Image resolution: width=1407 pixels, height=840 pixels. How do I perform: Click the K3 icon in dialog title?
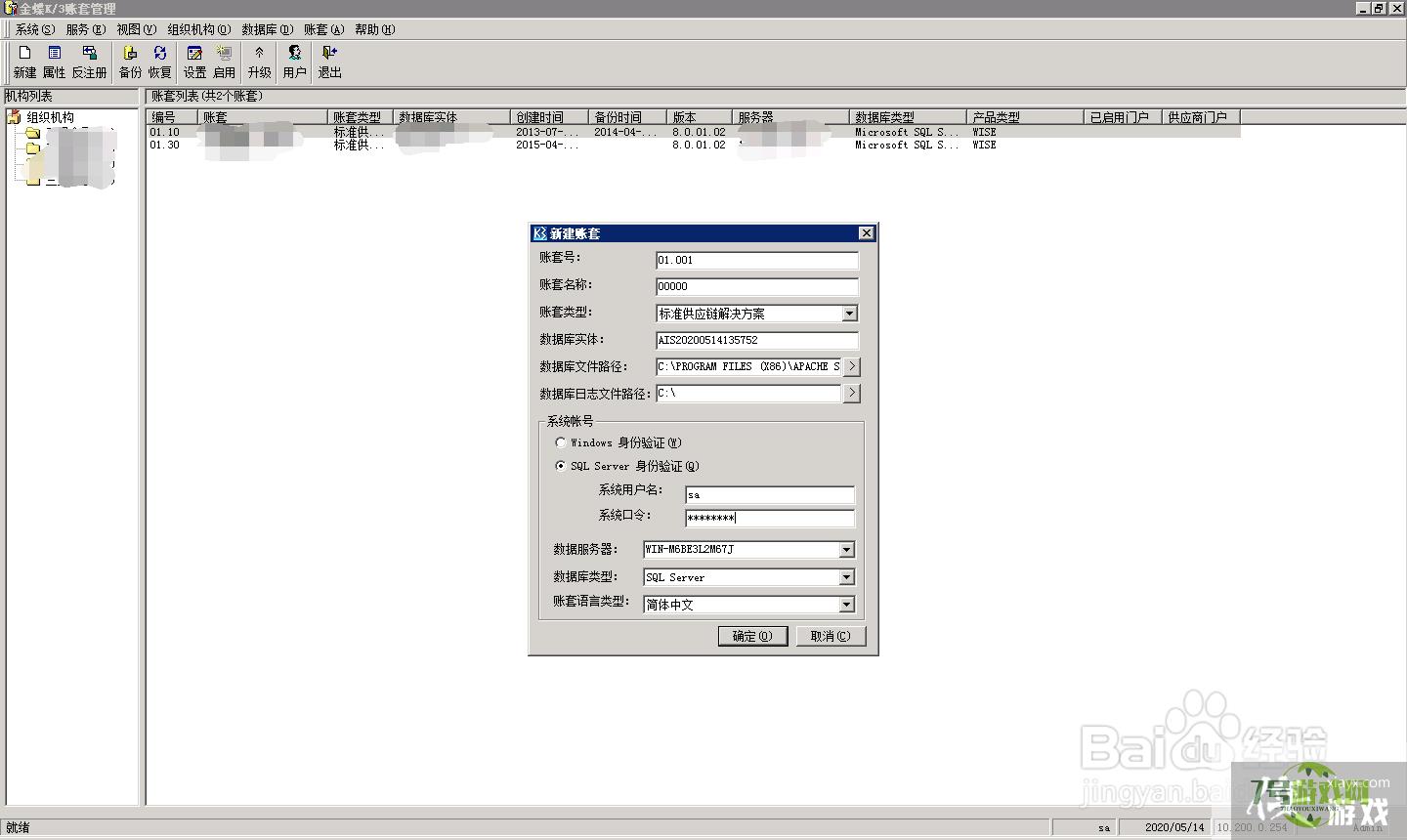pyautogui.click(x=539, y=233)
